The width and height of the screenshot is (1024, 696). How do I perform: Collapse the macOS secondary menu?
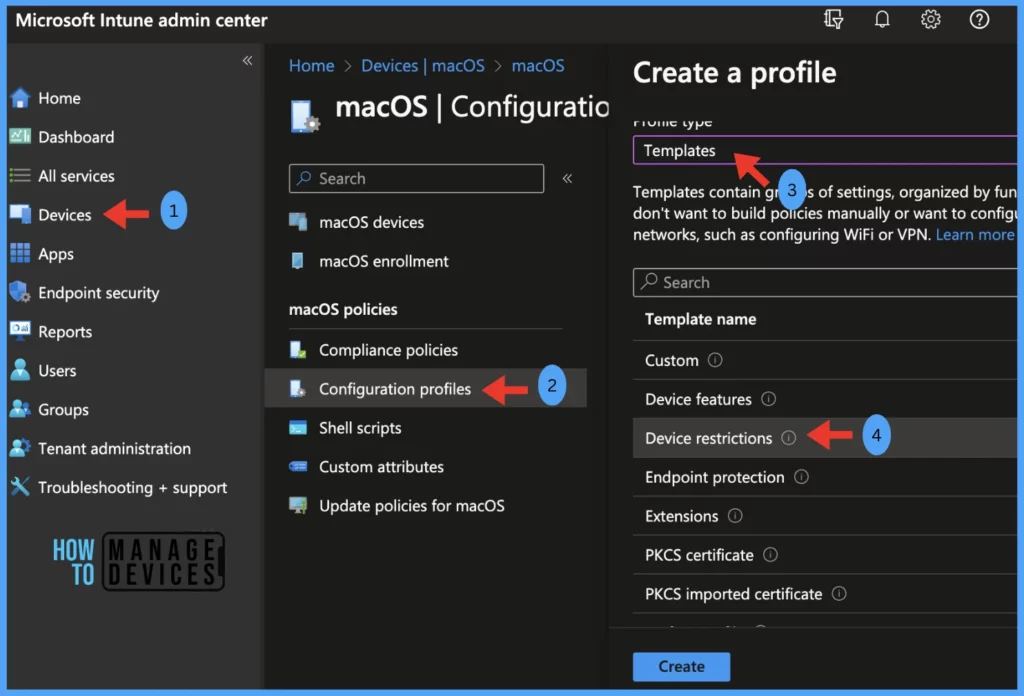point(568,178)
